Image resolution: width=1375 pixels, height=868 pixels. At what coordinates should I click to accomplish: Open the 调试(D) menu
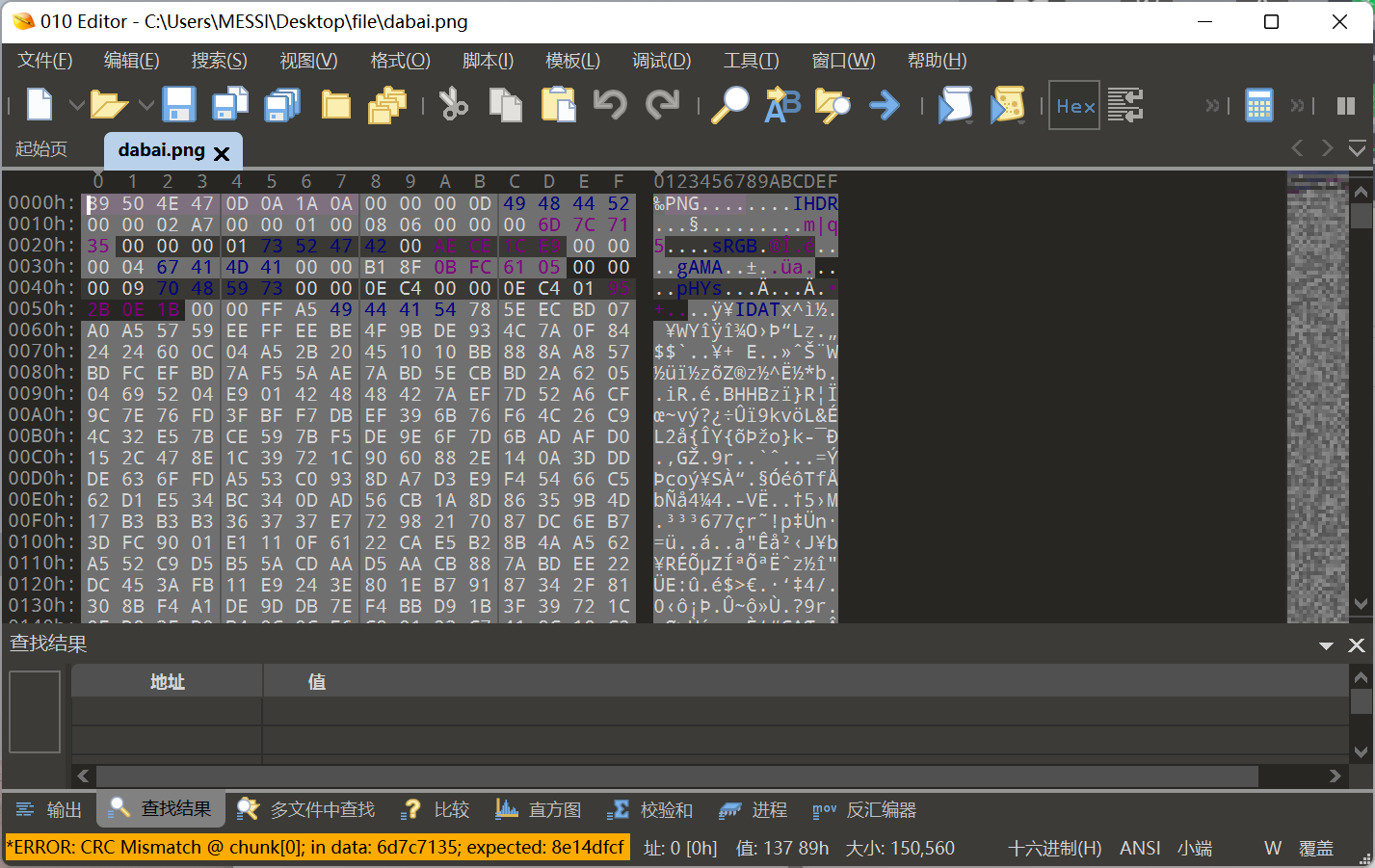661,60
